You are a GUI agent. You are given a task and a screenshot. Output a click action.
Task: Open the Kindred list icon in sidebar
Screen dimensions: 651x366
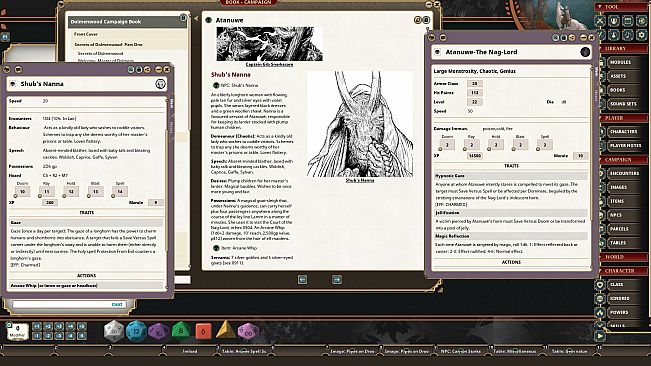(600, 298)
